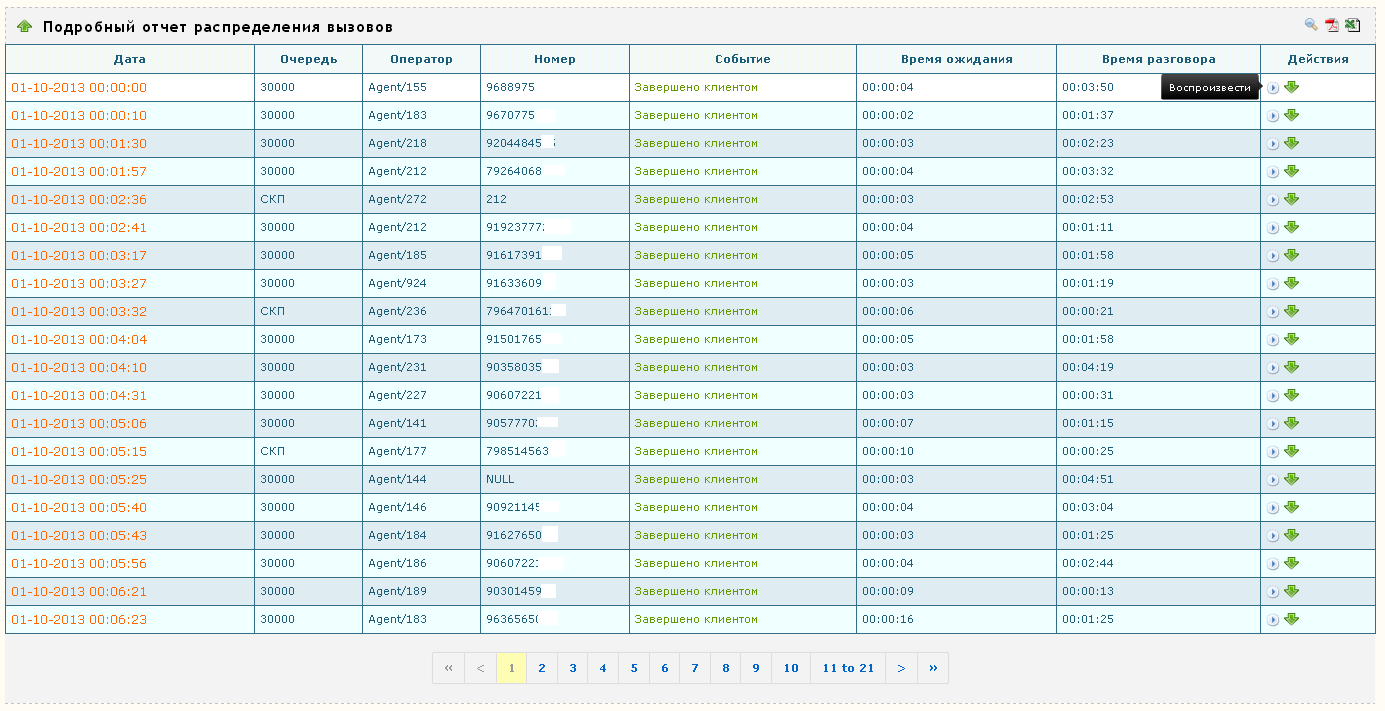Screen dimensions: 1385x711
Task: Play recording for 01-10-2013 00:01:30 call
Action: pyautogui.click(x=1273, y=144)
